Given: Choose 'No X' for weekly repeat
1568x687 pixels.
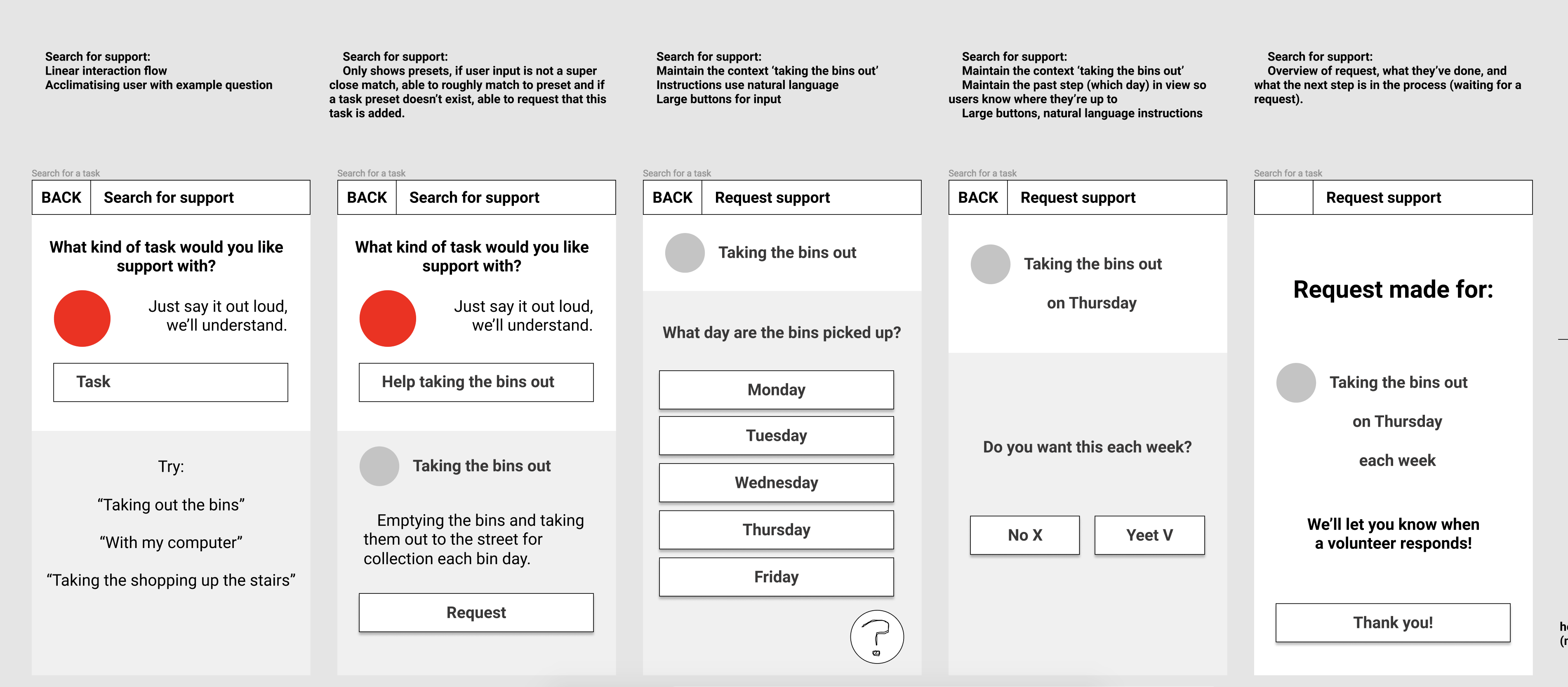Looking at the screenshot, I should pos(1024,535).
